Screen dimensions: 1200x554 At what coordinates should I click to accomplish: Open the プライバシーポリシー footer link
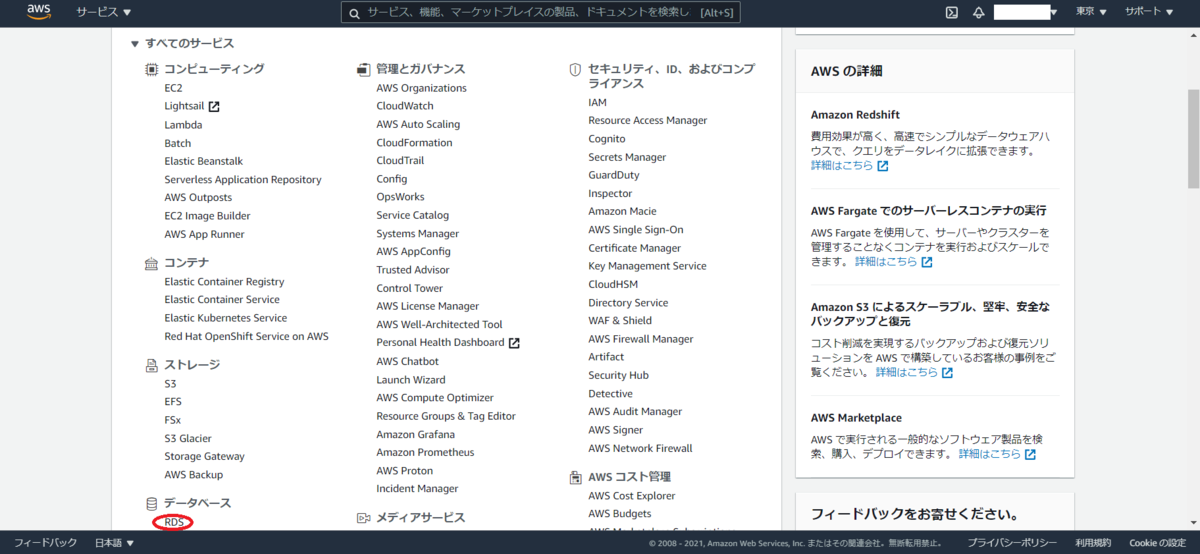[1012, 543]
